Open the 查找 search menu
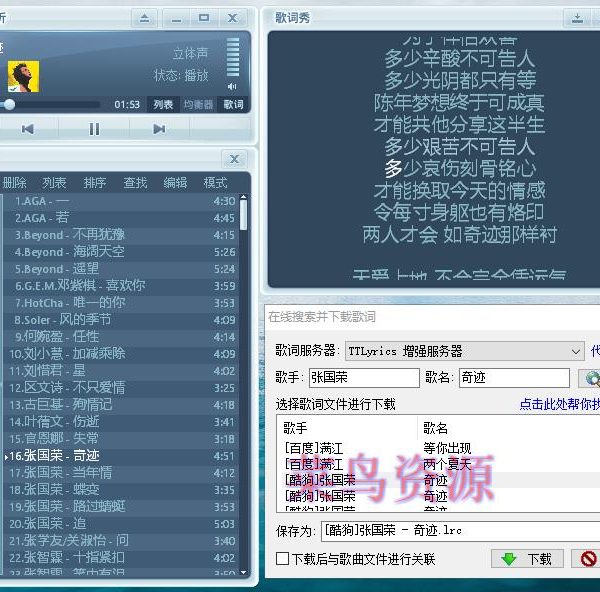The height and width of the screenshot is (592, 600). pos(135,183)
